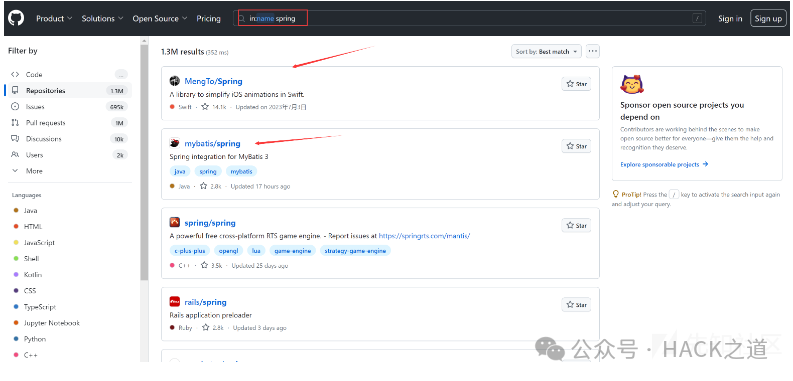View the 14.1k stargazers of MengTo/Spring

[x=213, y=107]
